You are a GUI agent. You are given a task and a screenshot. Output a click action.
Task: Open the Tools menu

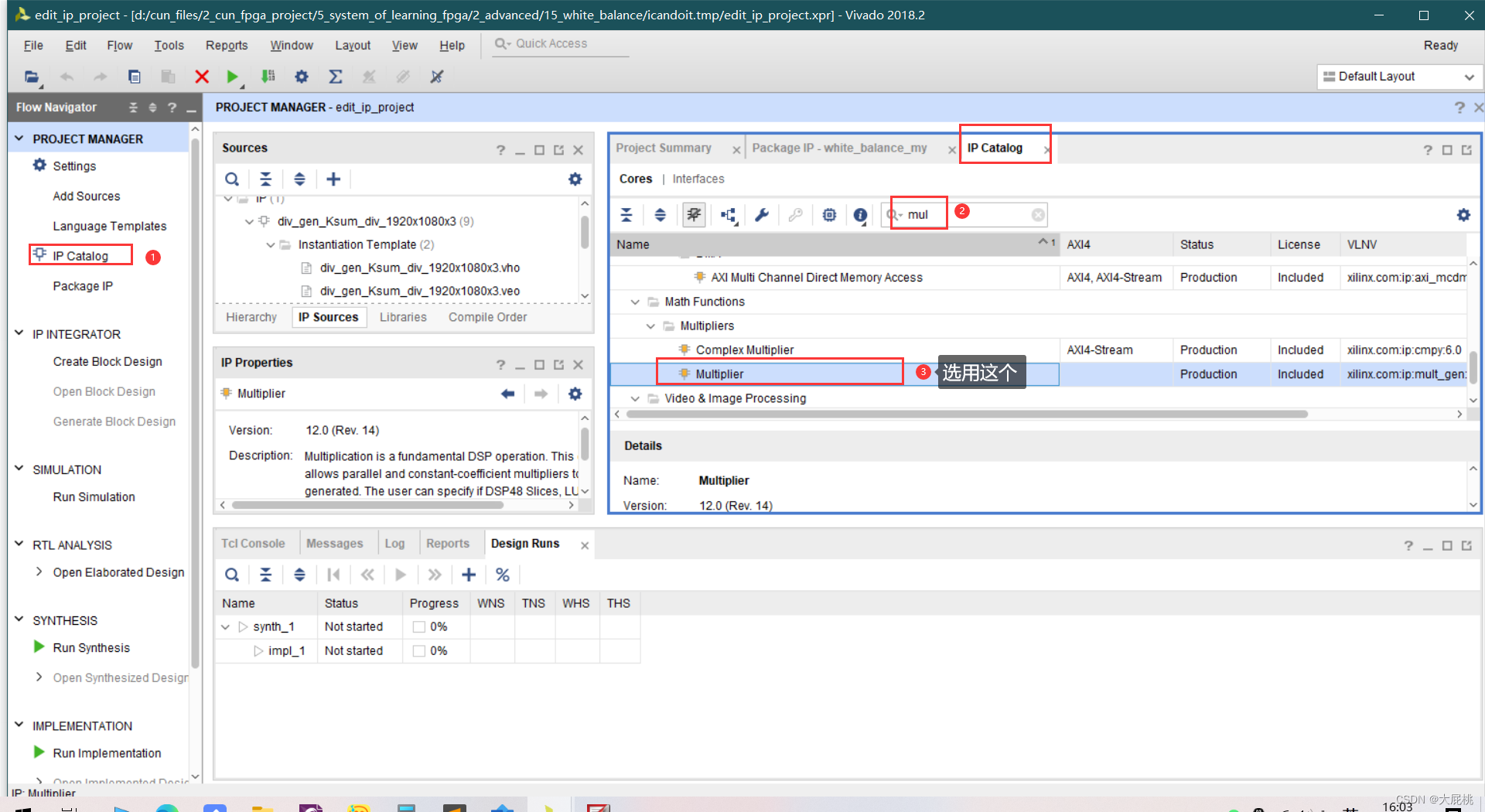pyautogui.click(x=169, y=46)
